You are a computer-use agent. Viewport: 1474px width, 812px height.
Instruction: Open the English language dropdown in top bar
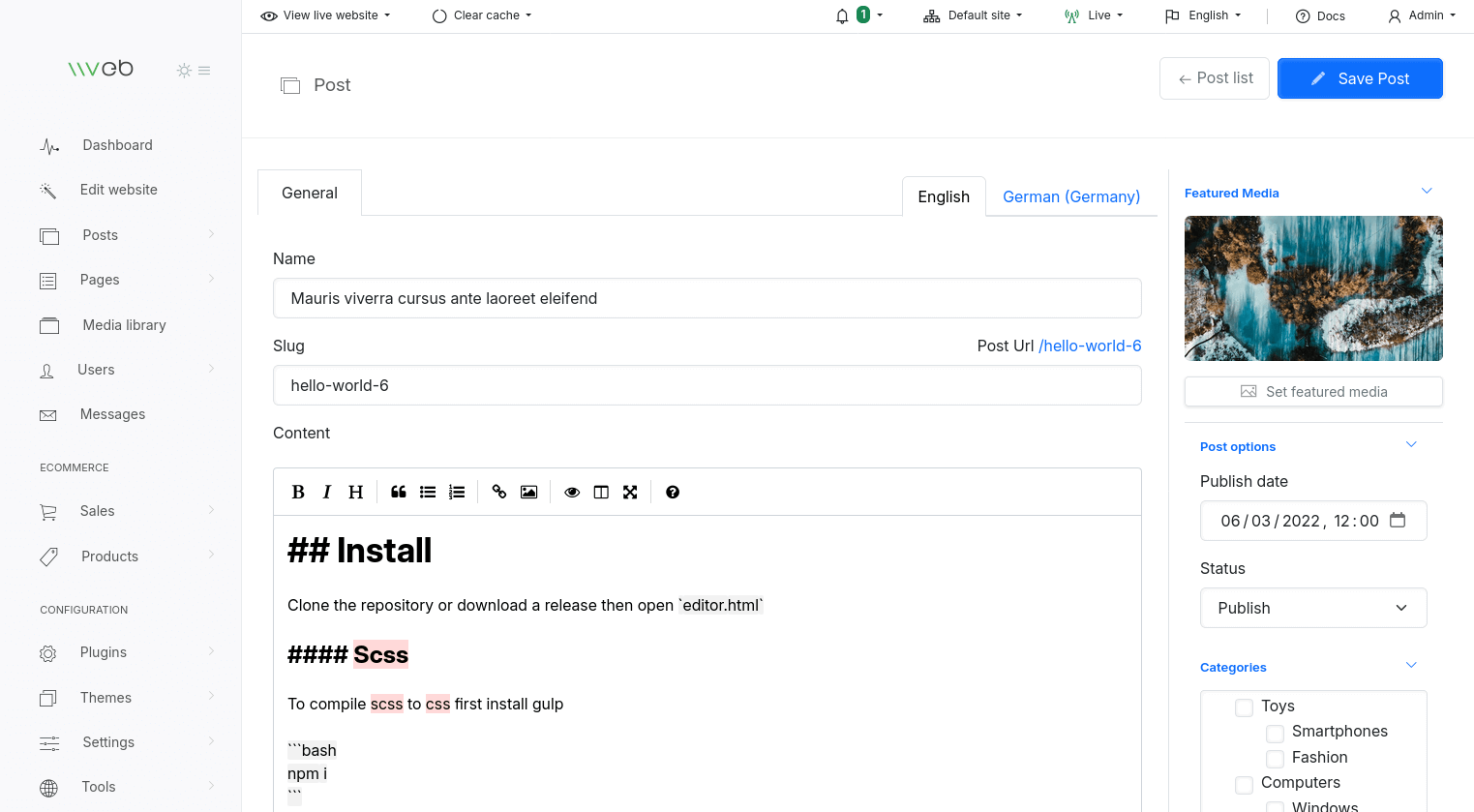1203,15
